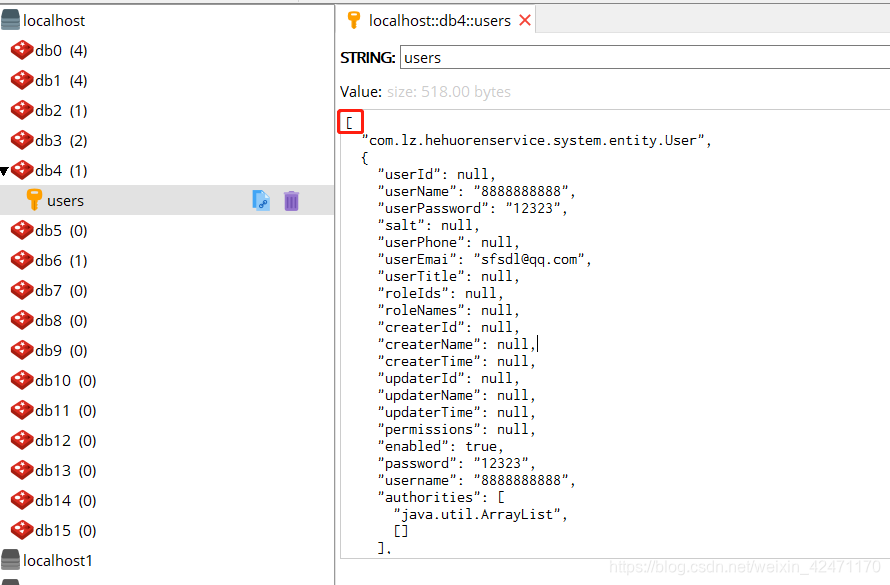890x585 pixels.
Task: Close the localhost::db4::users tab
Action: pyautogui.click(x=525, y=20)
